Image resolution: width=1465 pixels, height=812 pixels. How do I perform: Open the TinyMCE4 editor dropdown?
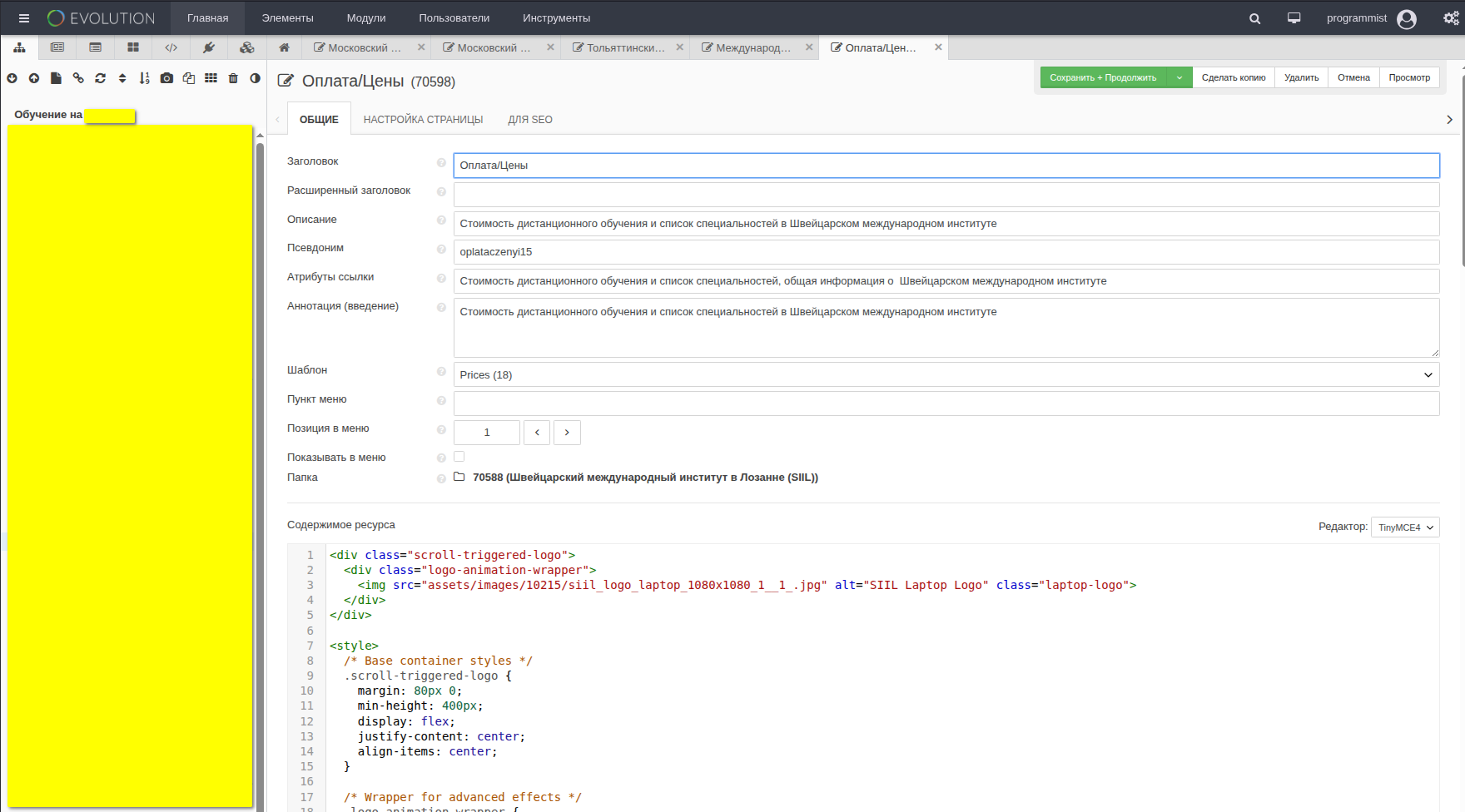point(1404,527)
